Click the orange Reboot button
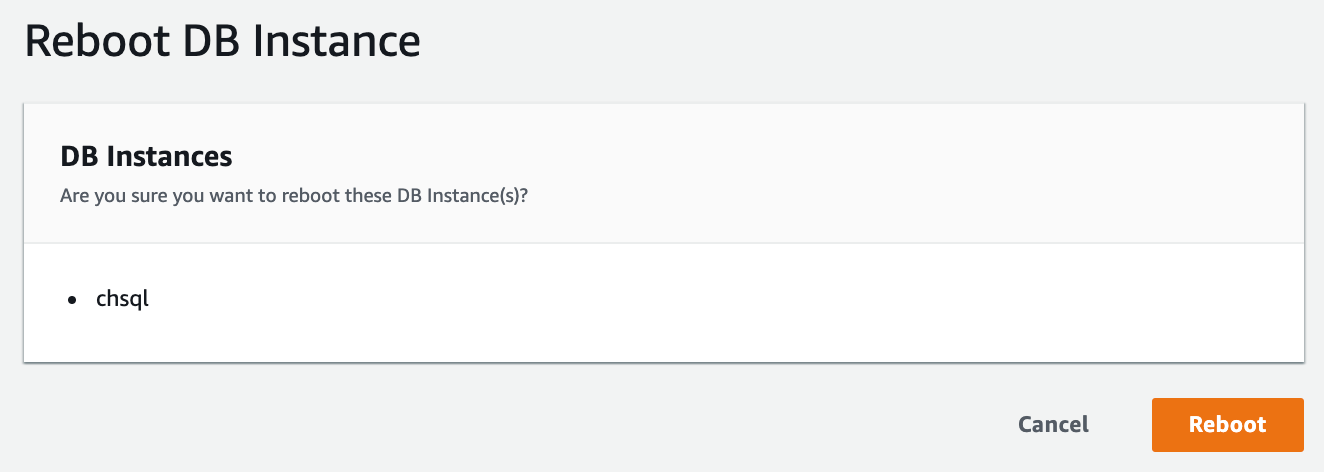This screenshot has height=472, width=1324. [x=1227, y=424]
